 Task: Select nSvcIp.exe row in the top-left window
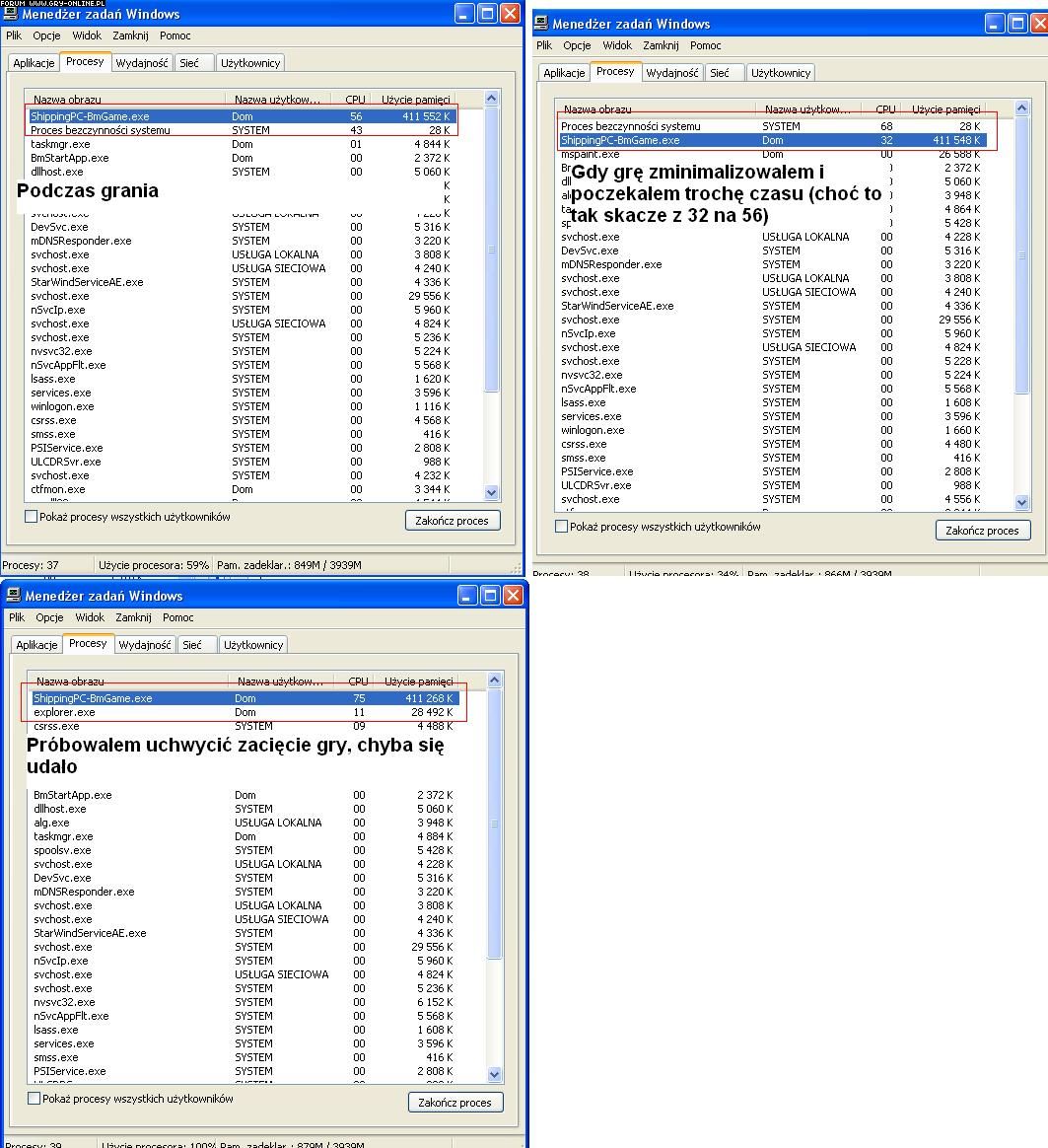coord(242,311)
